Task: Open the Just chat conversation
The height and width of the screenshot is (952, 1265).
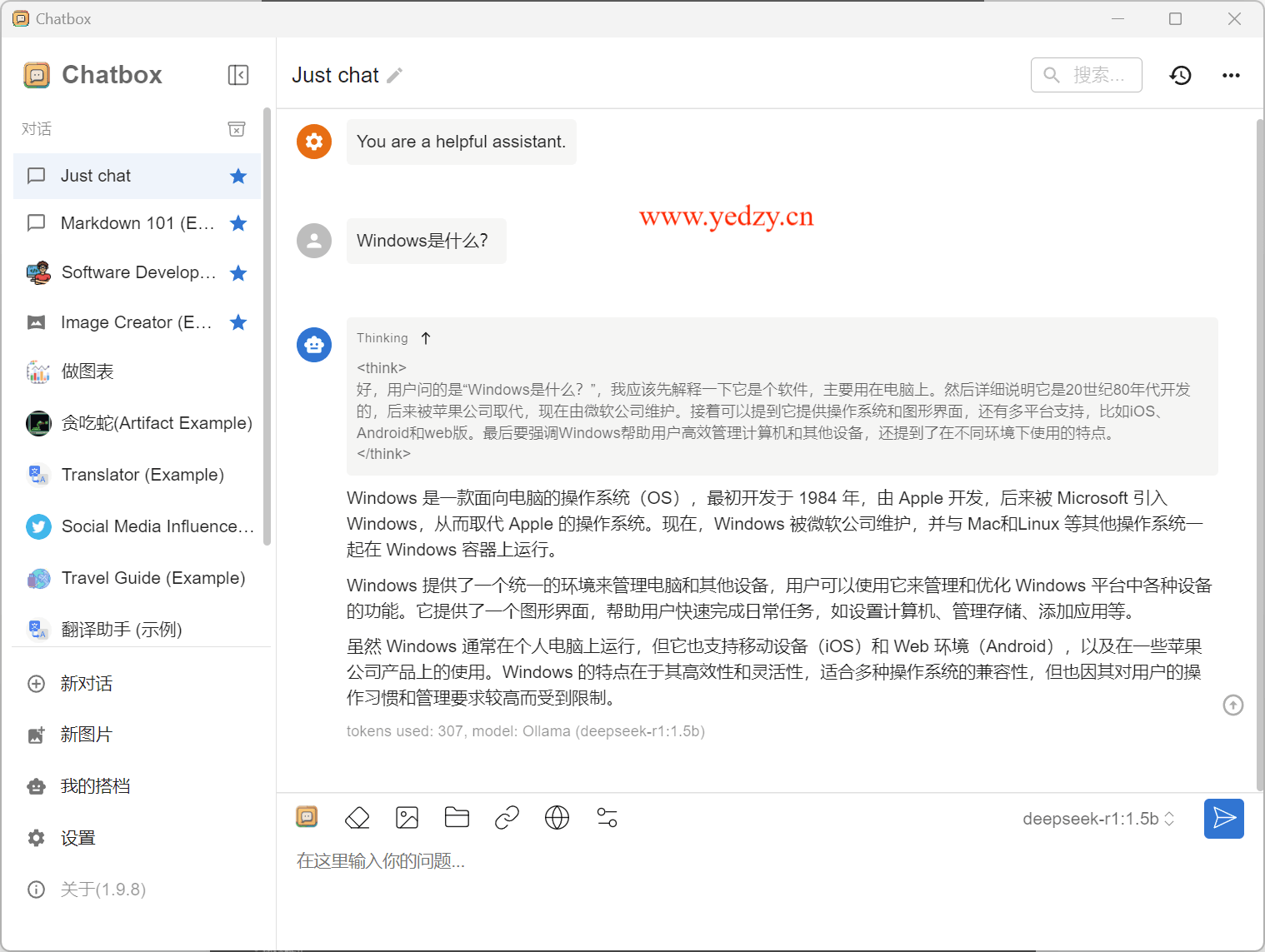Action: coord(137,176)
